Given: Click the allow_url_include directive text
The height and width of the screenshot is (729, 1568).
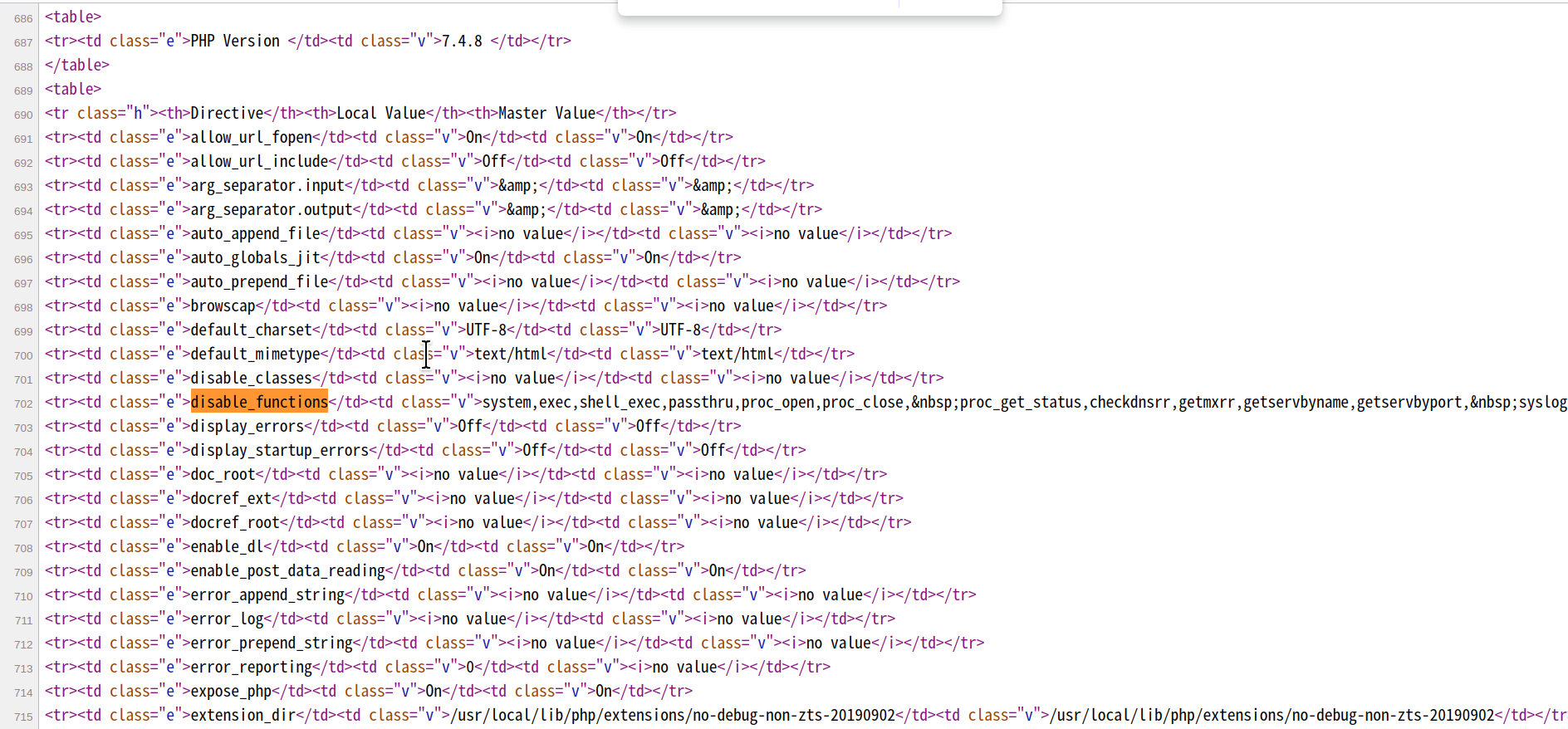Looking at the screenshot, I should (x=259, y=161).
